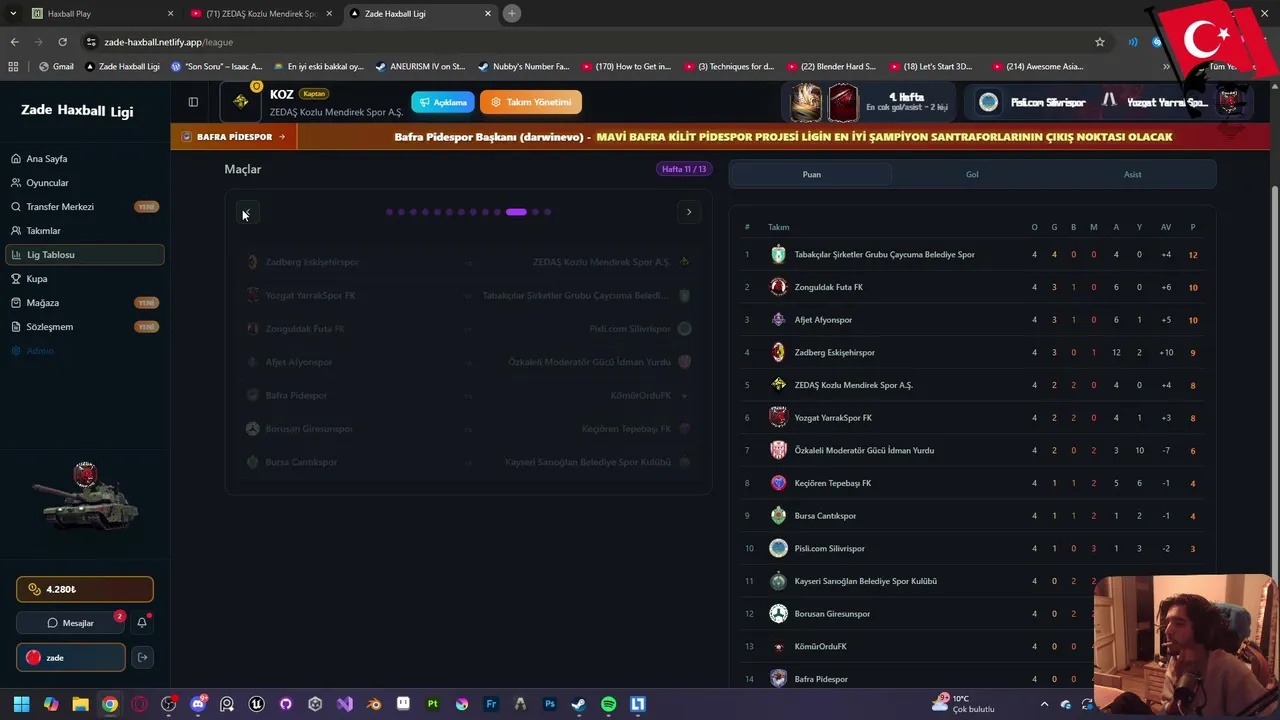Open Takımlar in the sidebar

pos(84,231)
